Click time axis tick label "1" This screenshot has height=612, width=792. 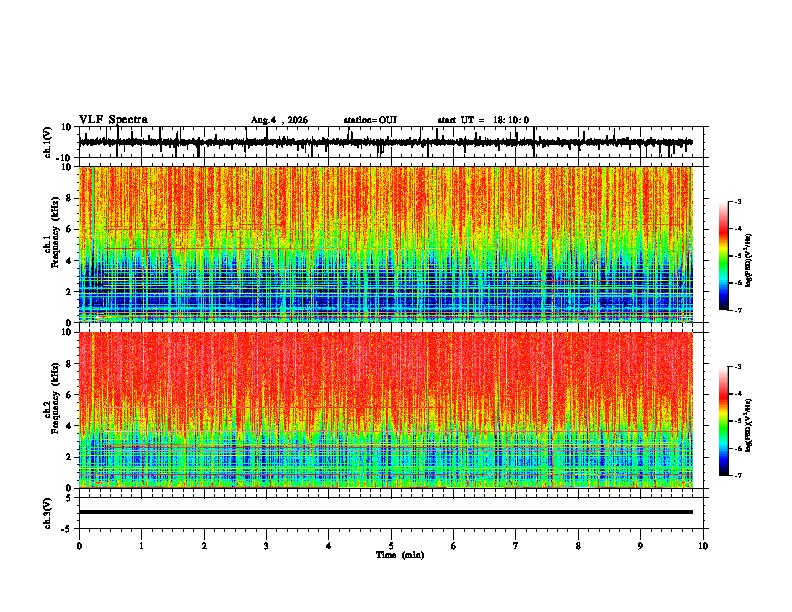[x=141, y=546]
